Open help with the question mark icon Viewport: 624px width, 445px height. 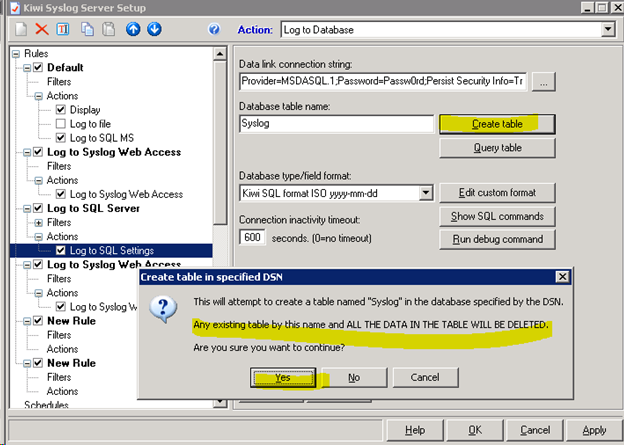pos(213,29)
